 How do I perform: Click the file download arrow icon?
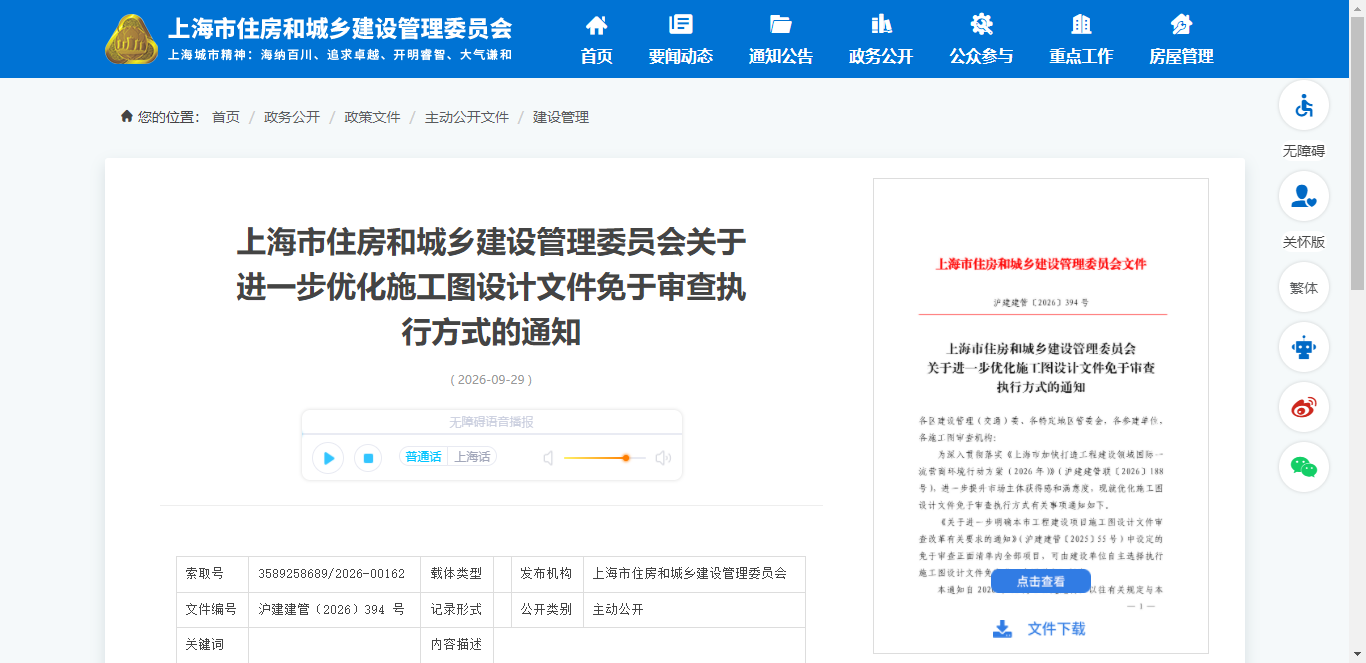1002,629
